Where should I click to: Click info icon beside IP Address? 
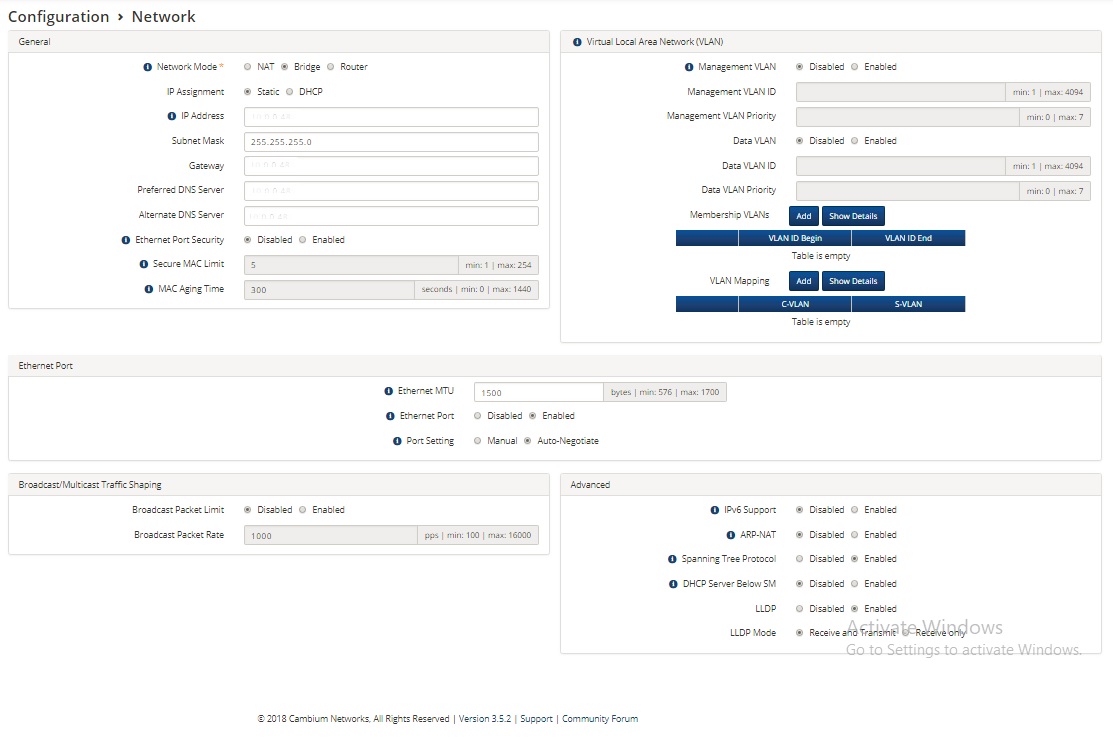pyautogui.click(x=172, y=116)
